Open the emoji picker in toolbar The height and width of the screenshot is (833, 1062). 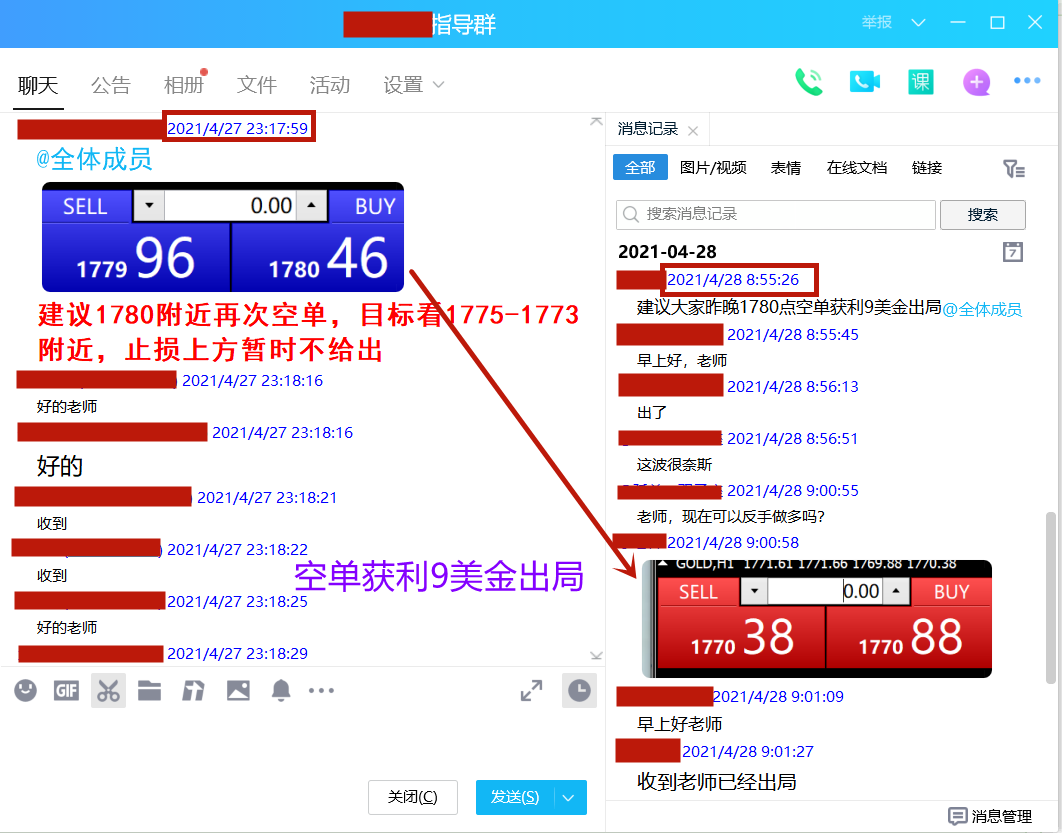click(26, 690)
